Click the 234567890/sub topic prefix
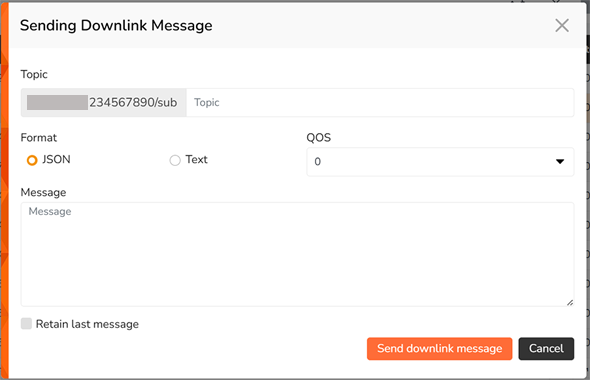 point(133,102)
